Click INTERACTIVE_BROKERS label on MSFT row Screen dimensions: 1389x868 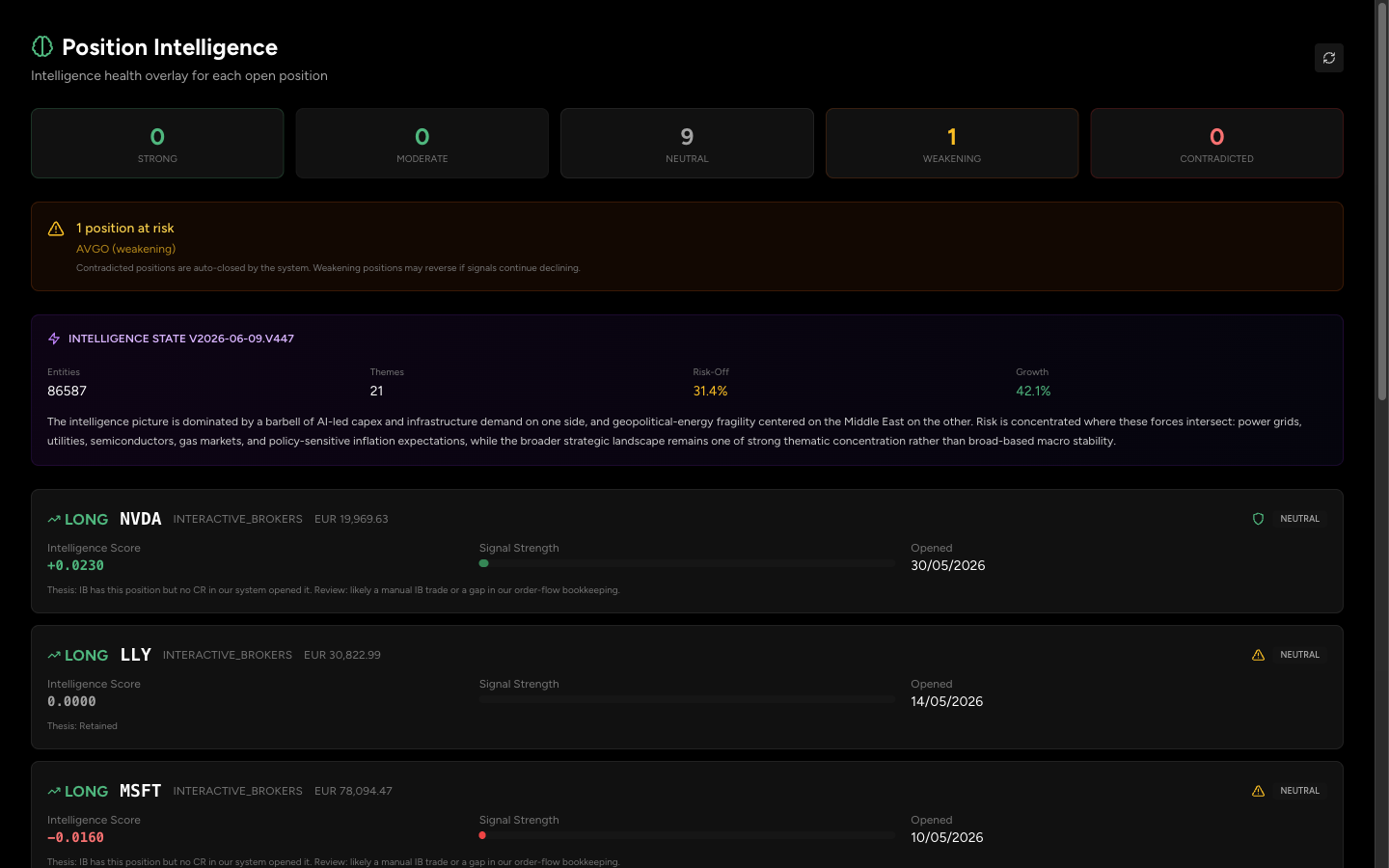238,791
